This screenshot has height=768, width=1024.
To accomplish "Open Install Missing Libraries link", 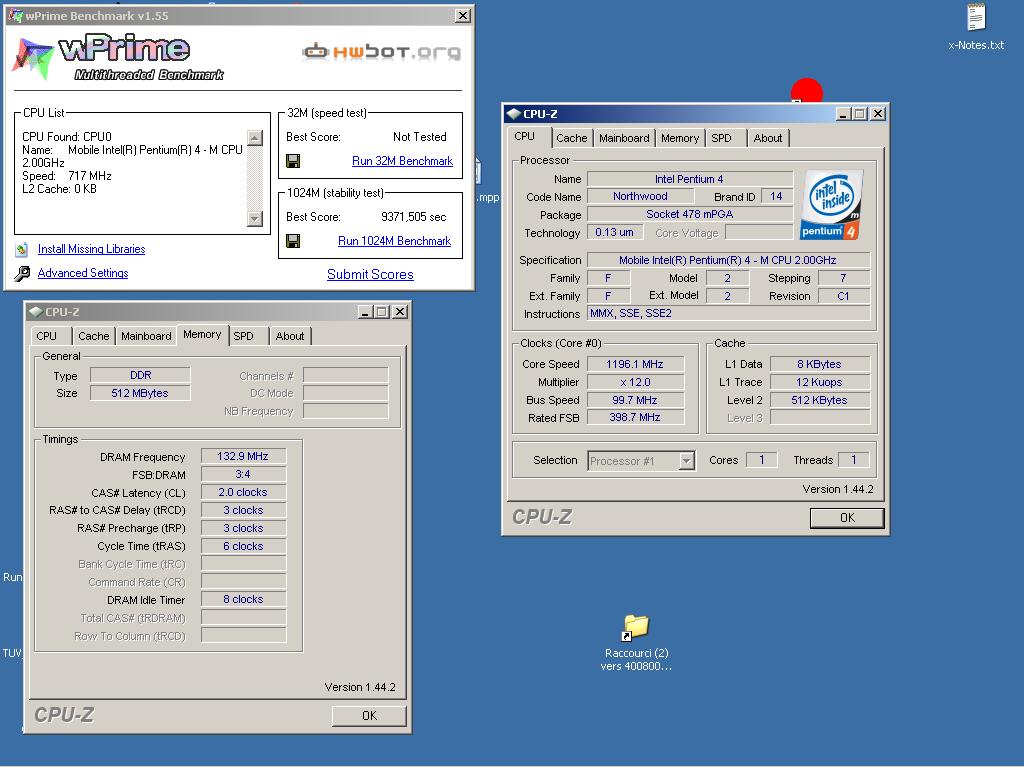I will pos(91,249).
